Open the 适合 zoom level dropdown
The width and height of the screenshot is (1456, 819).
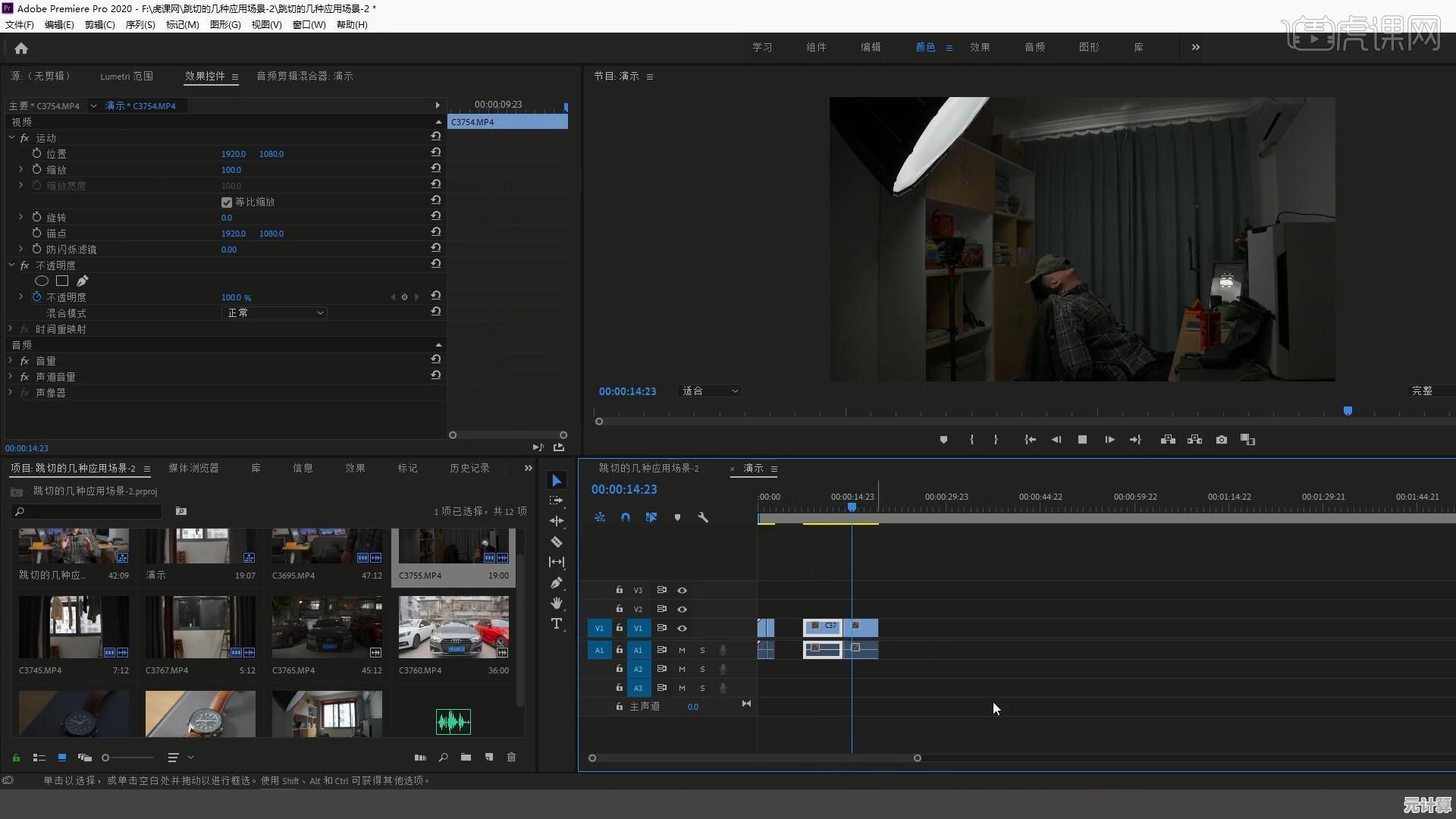[710, 391]
